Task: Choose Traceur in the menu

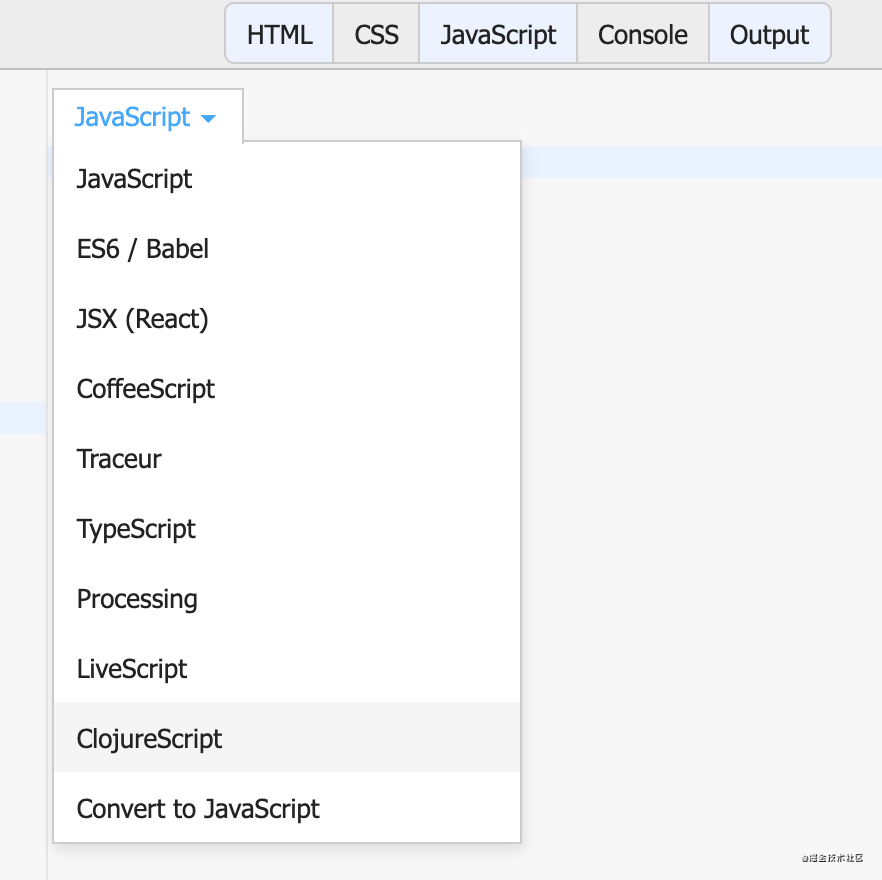Action: (287, 459)
